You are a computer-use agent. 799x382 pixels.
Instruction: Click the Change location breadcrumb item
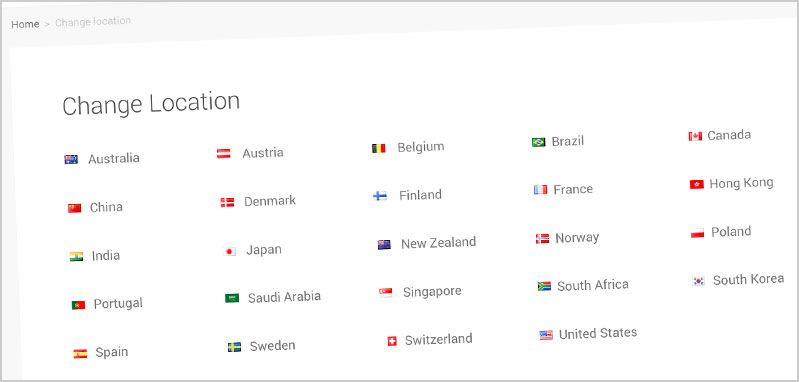[x=93, y=22]
